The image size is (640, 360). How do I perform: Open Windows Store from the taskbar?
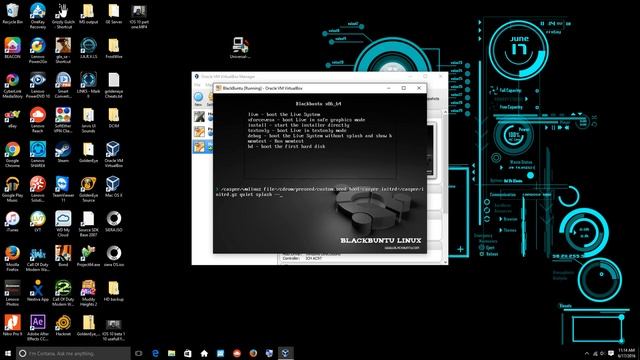pos(188,353)
